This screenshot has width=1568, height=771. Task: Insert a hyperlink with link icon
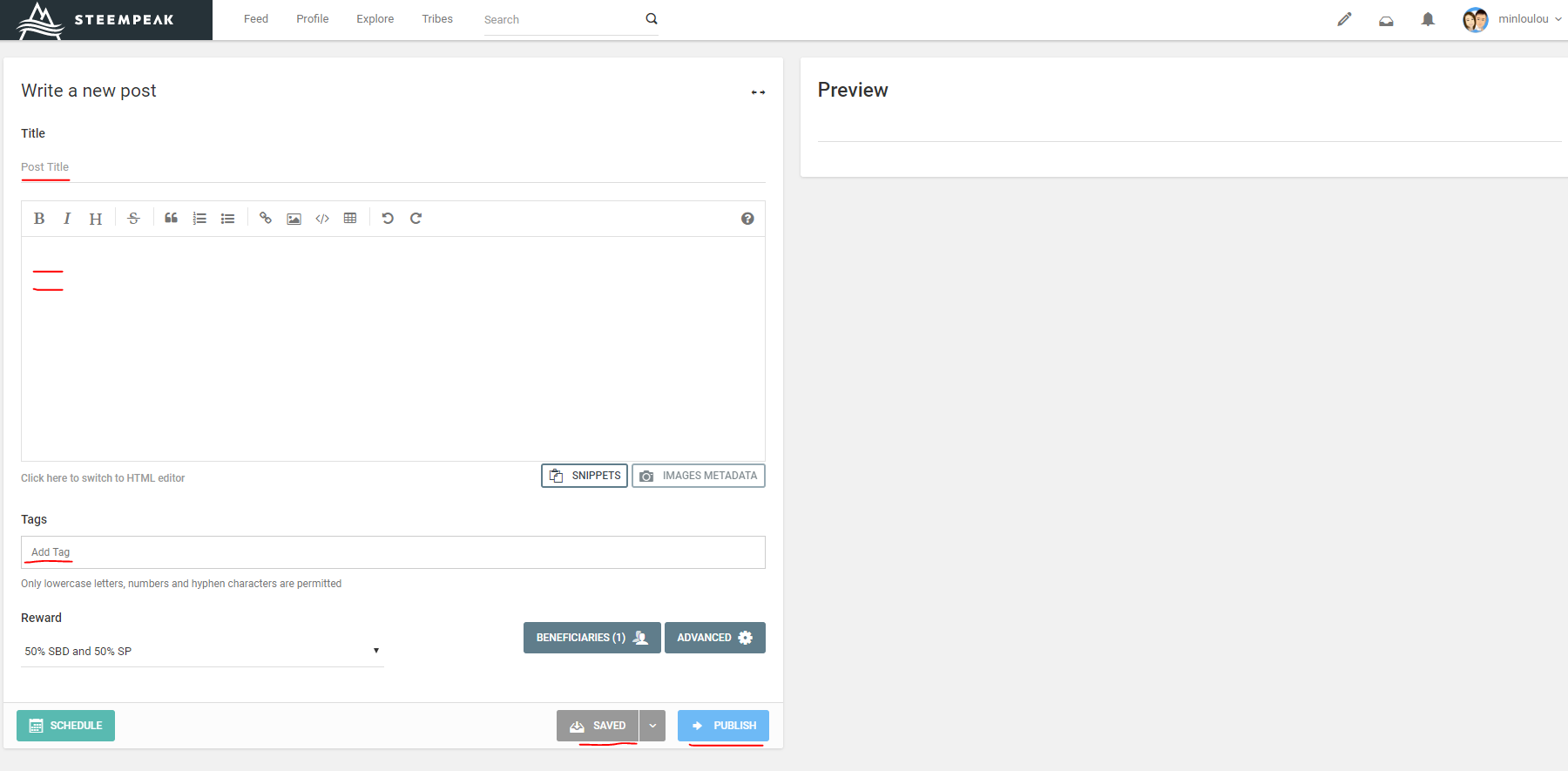(x=266, y=219)
